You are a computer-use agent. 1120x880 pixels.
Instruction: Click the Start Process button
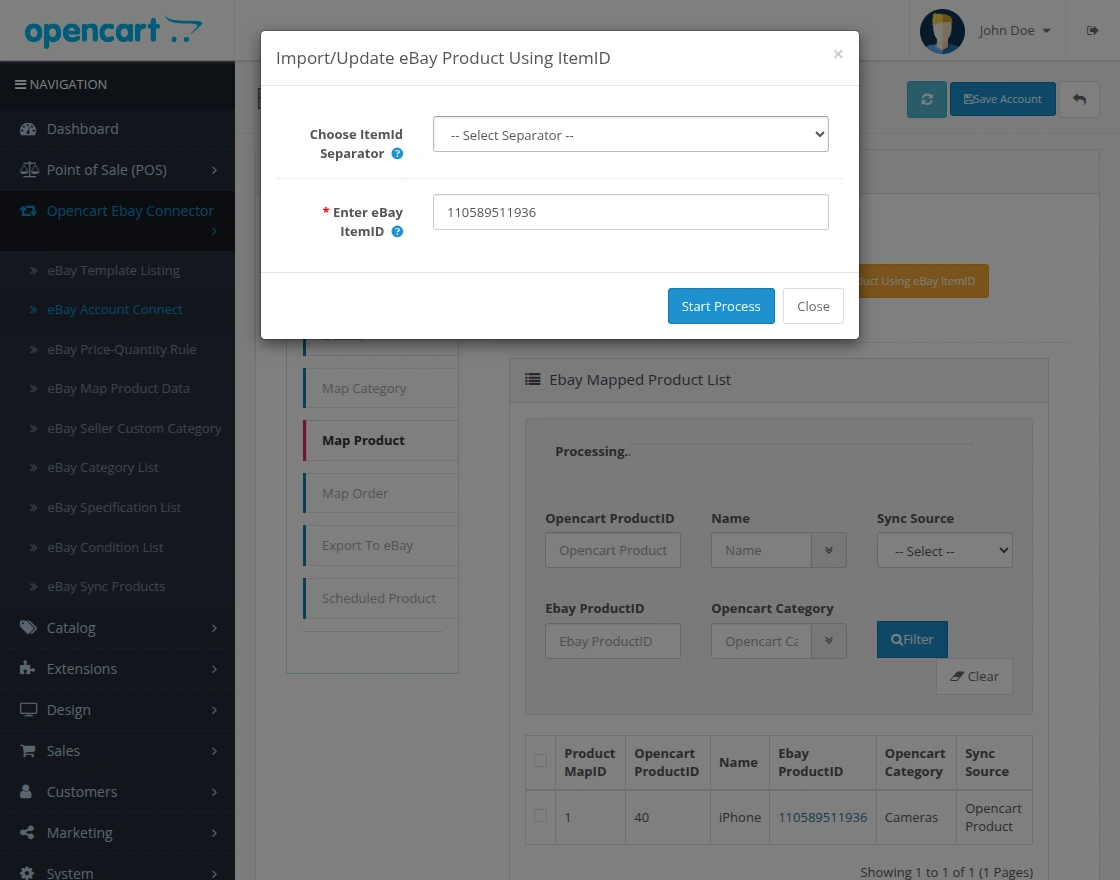pyautogui.click(x=721, y=306)
